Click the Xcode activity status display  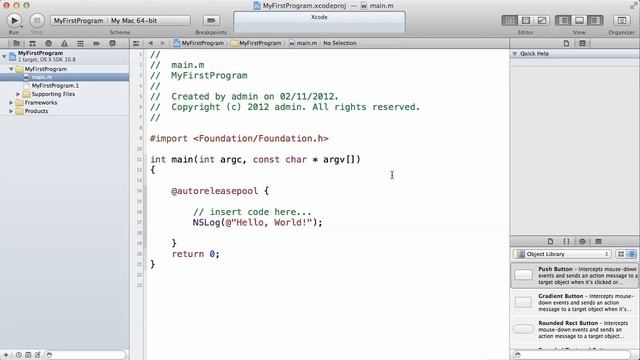(x=319, y=22)
